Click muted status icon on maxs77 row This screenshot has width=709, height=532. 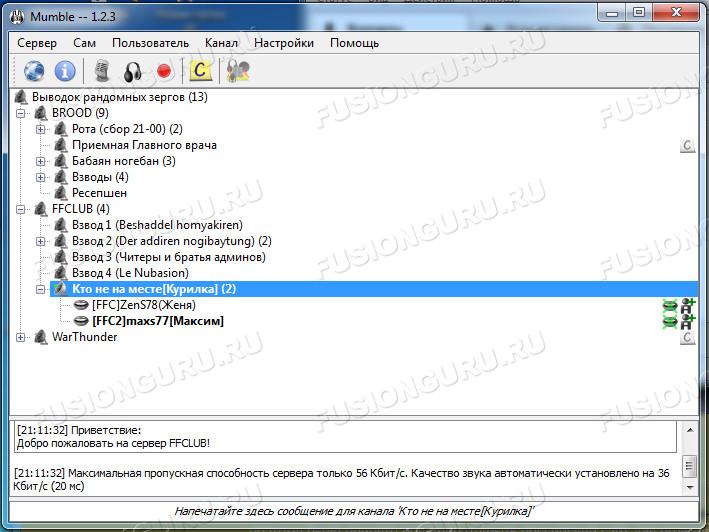(670, 322)
